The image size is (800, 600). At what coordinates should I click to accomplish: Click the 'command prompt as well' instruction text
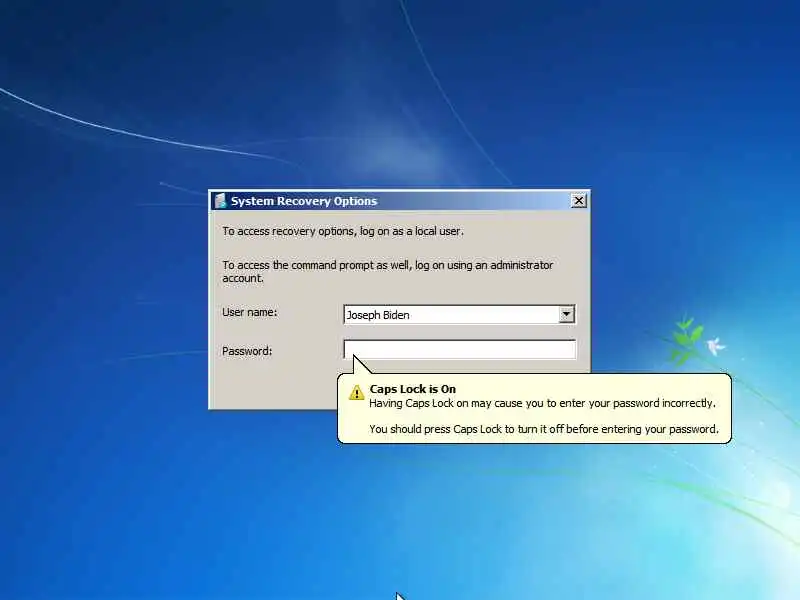(x=388, y=271)
